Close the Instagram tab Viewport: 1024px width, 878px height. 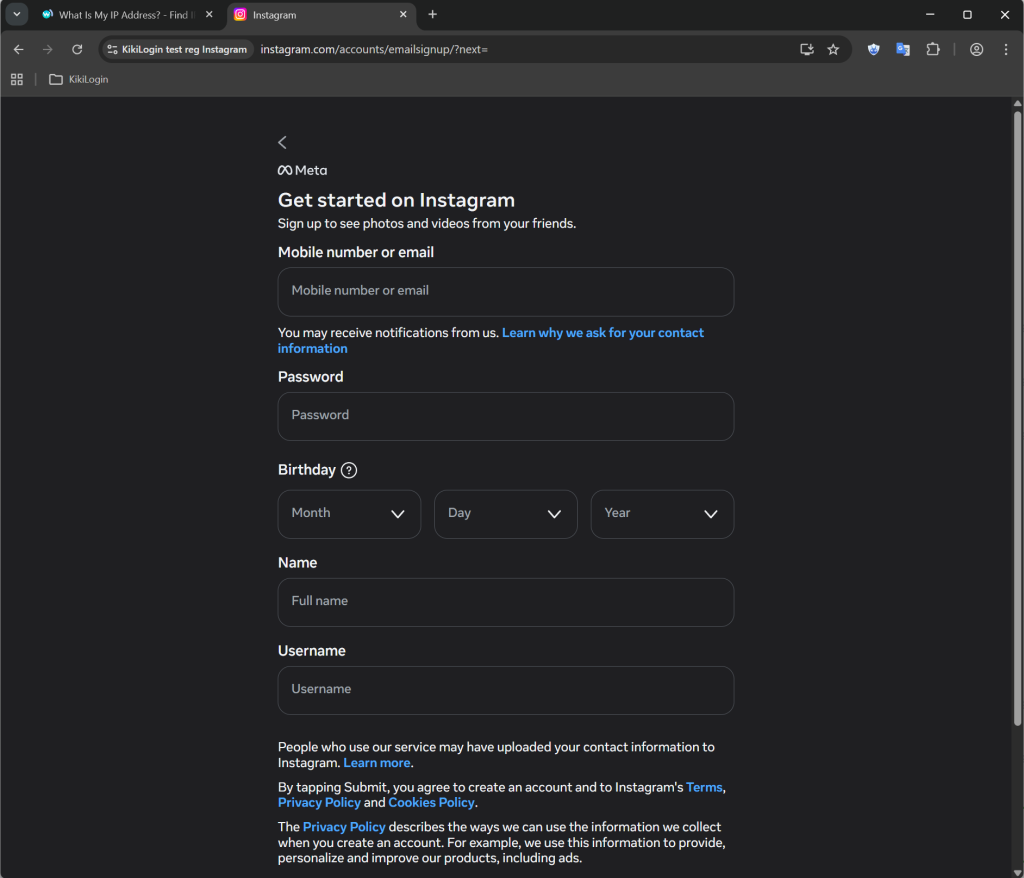[x=403, y=14]
